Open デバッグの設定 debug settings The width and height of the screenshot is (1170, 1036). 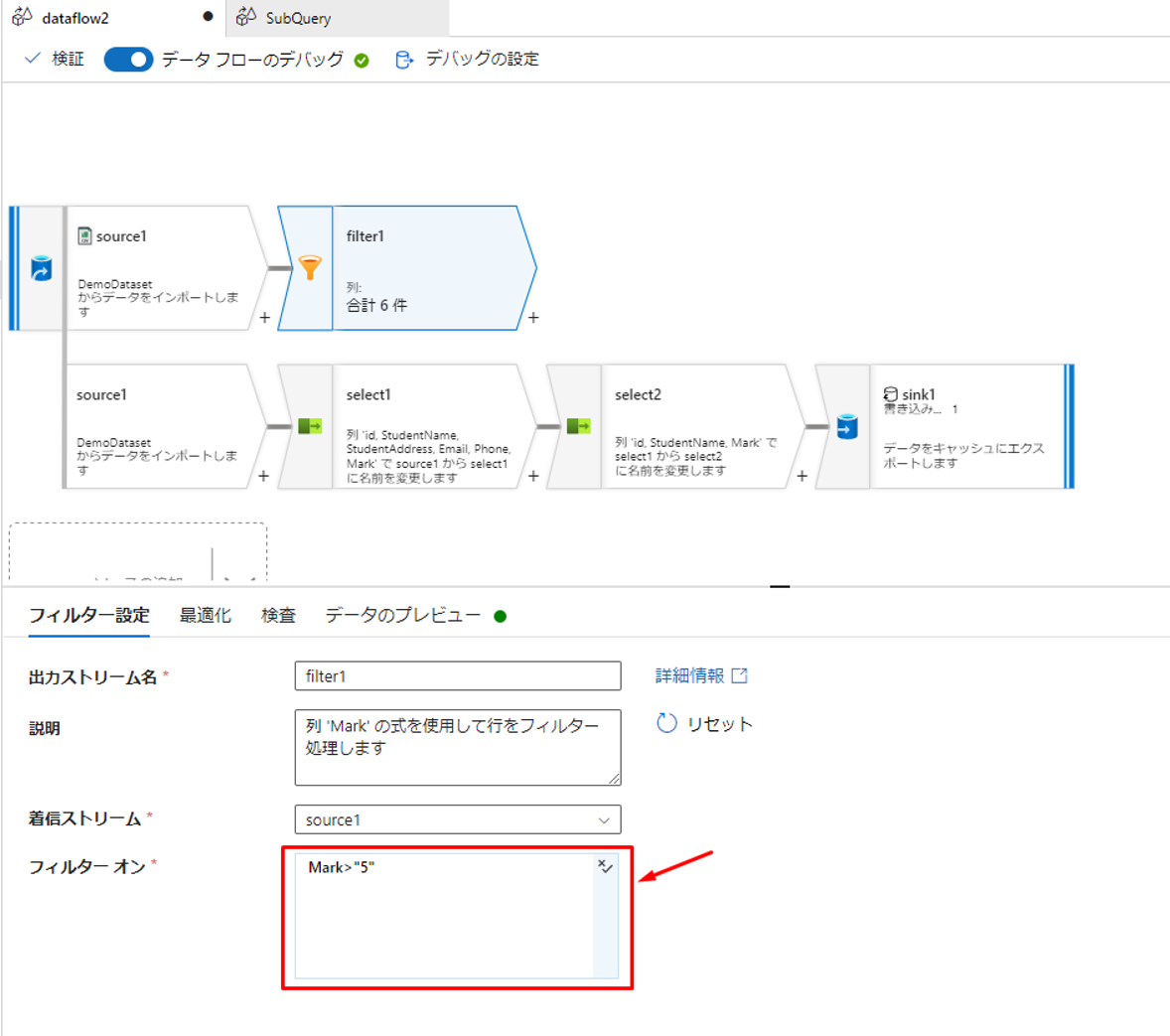coord(467,59)
